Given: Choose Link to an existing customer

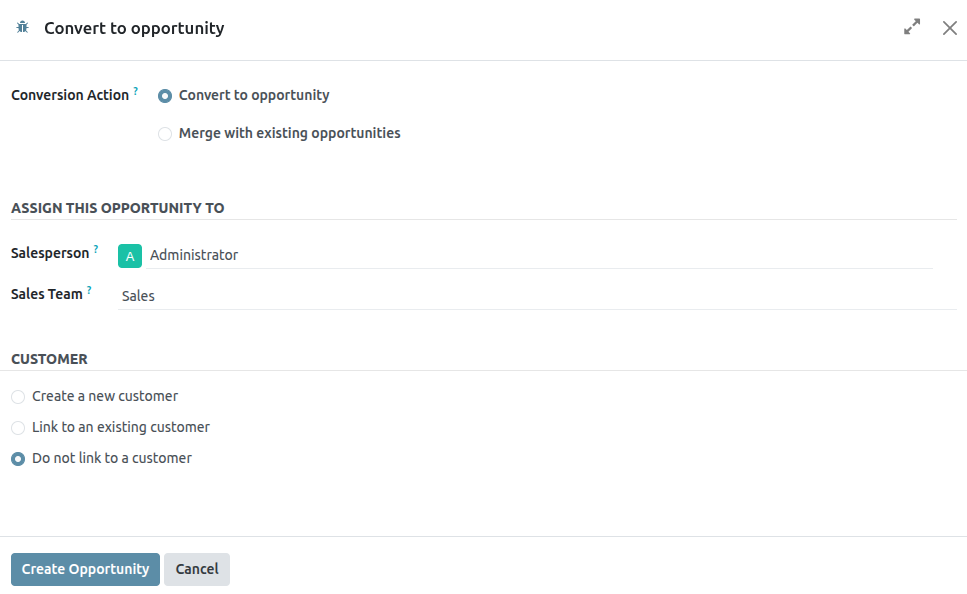Looking at the screenshot, I should coord(18,428).
